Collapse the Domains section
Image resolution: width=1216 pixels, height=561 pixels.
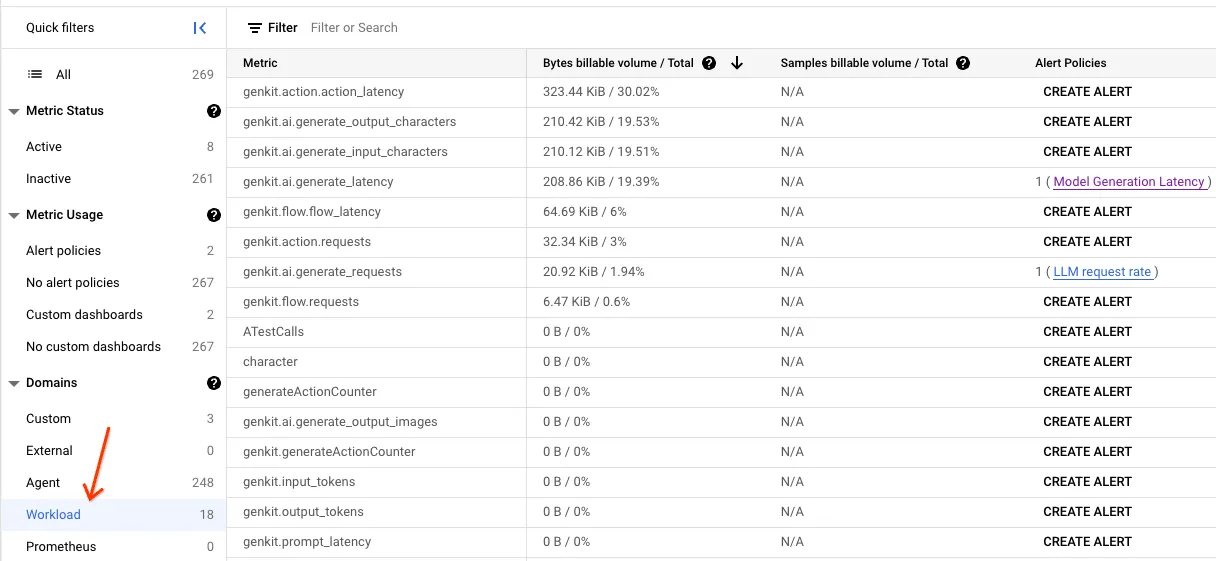[x=14, y=383]
